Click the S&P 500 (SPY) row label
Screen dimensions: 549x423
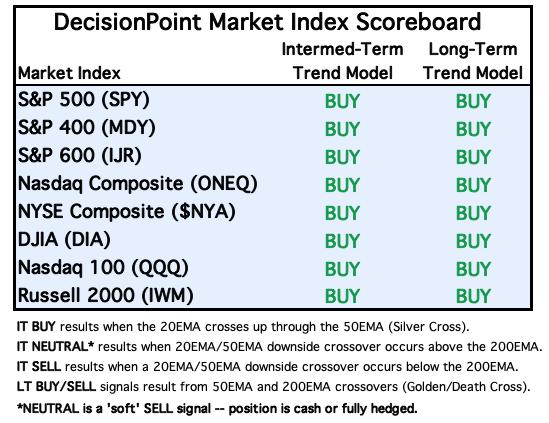pos(84,100)
